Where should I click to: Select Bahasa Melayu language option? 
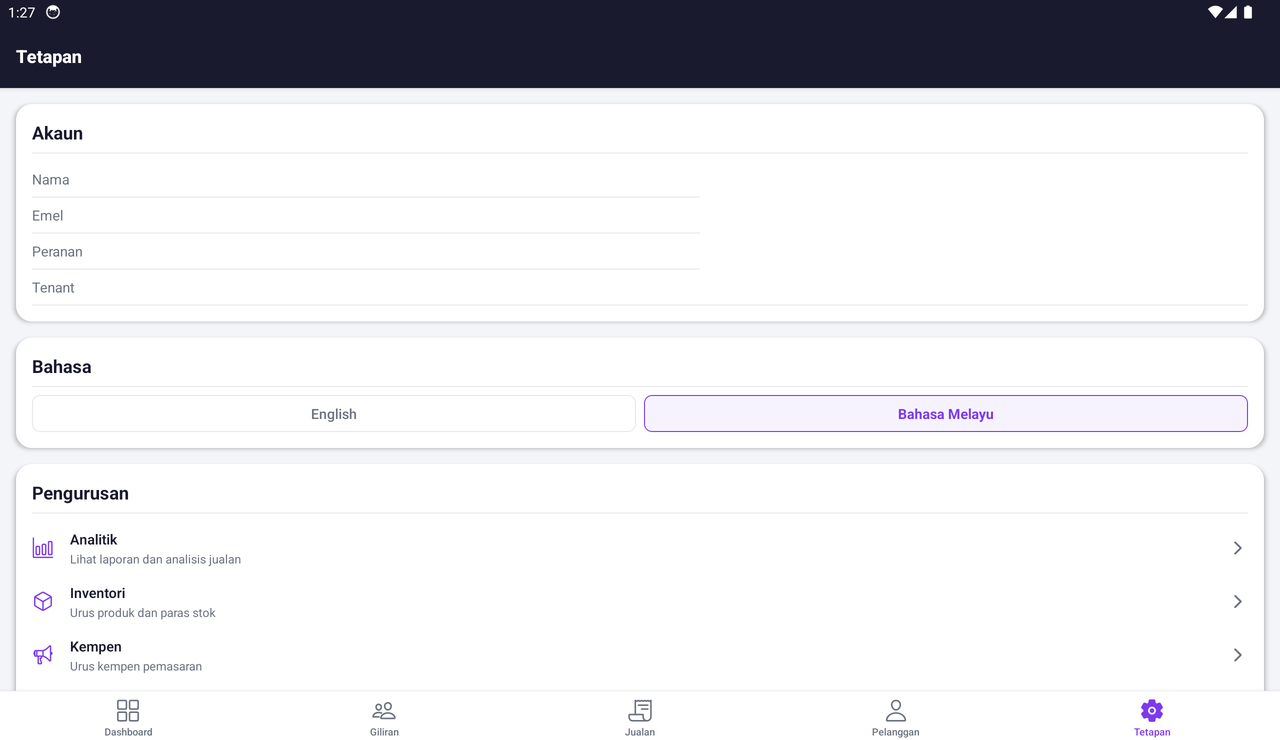(946, 414)
